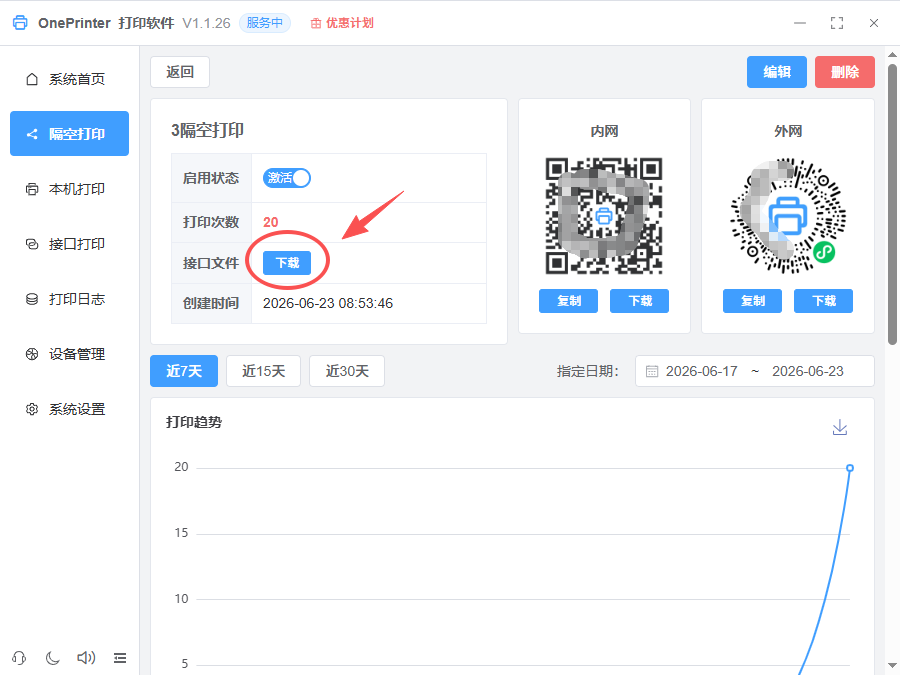Click the customer support headset icon
The width and height of the screenshot is (900, 675).
pos(19,658)
